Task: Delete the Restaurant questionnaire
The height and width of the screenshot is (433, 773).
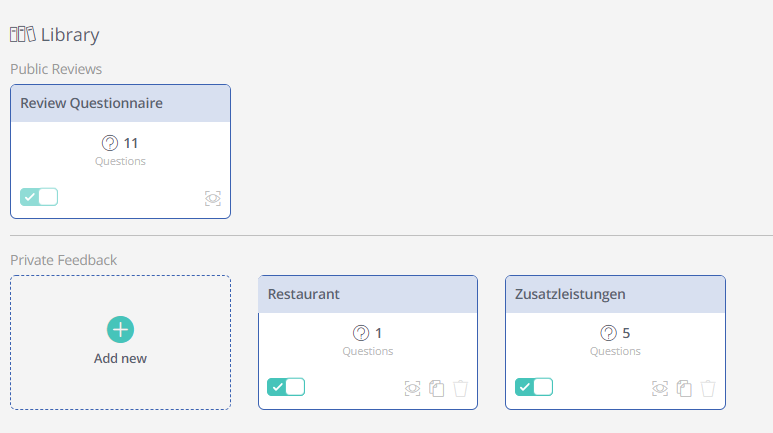Action: pyautogui.click(x=460, y=389)
